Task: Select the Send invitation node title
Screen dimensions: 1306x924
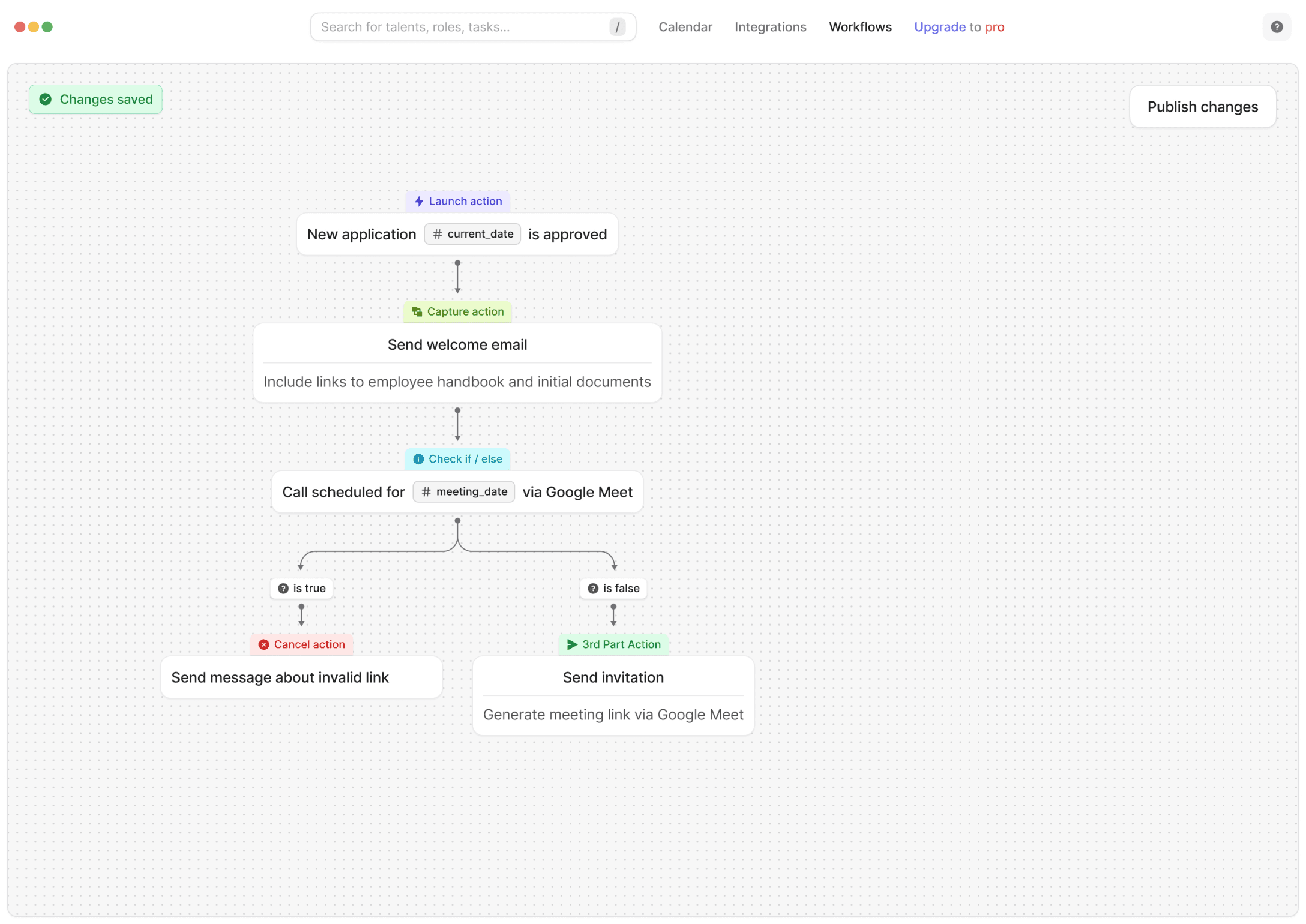Action: pos(613,678)
